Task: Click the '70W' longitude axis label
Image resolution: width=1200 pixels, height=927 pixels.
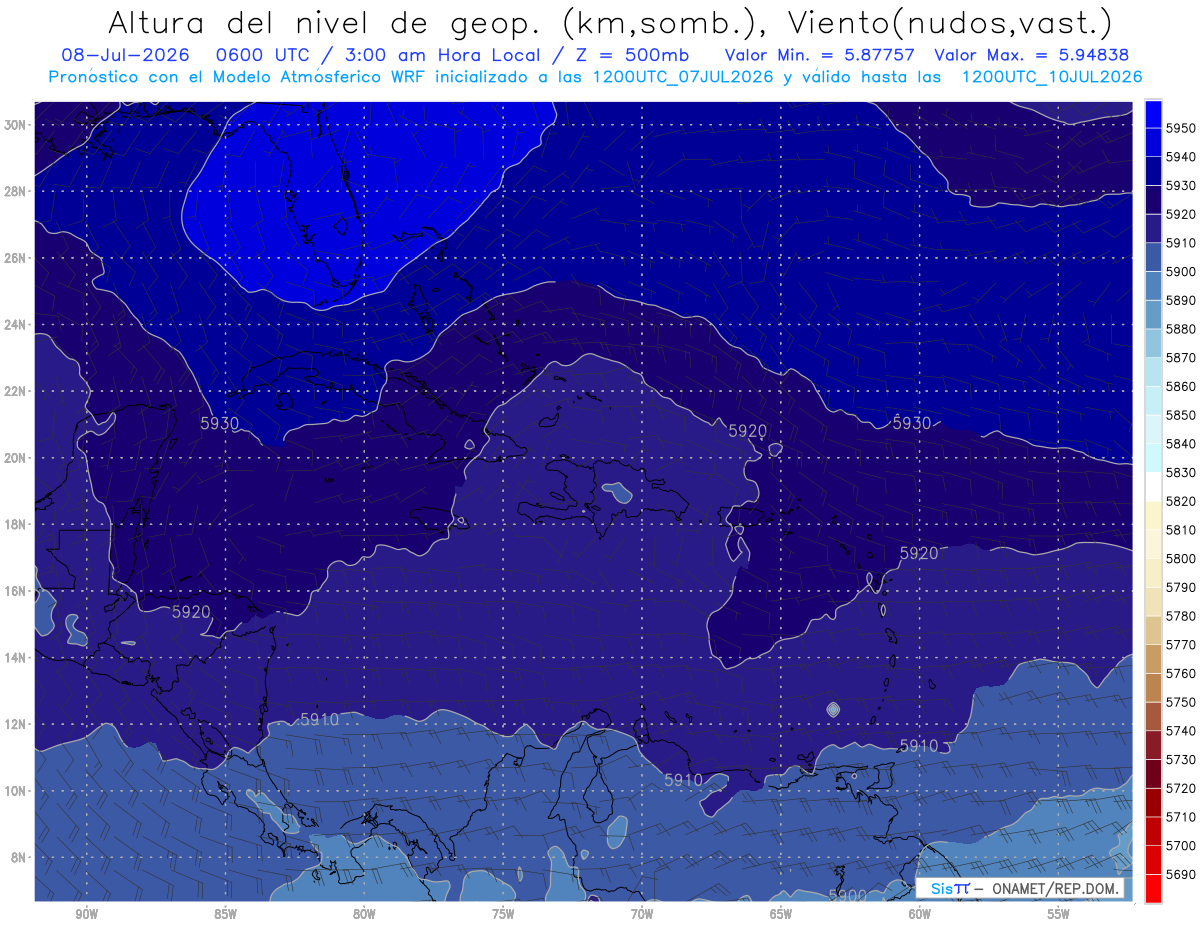Action: click(x=642, y=914)
